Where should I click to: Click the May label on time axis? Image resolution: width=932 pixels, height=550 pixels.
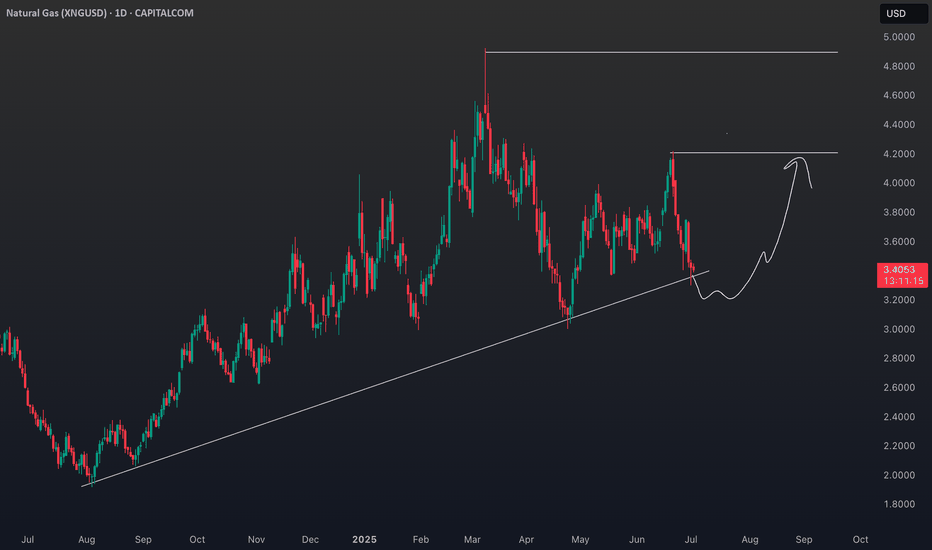(580, 539)
